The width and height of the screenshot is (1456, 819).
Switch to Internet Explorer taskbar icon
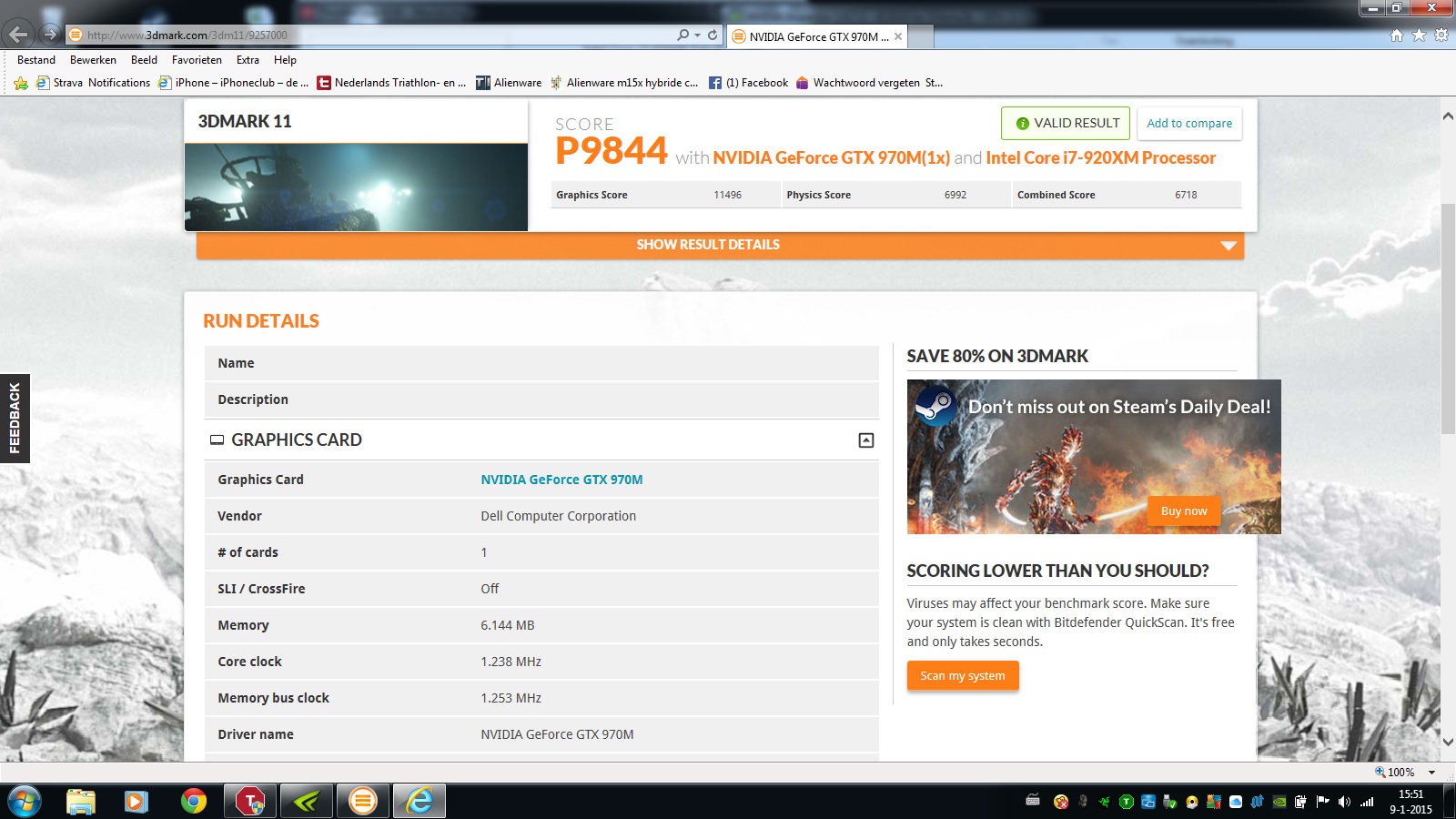(420, 801)
